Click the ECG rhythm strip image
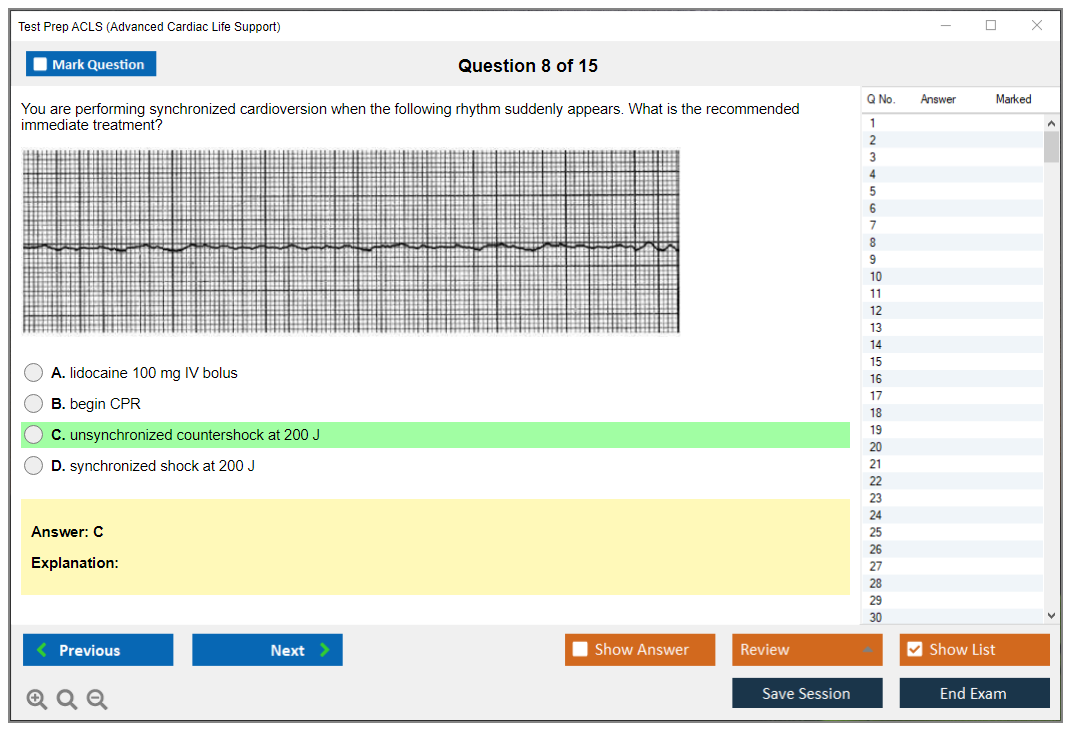Screen dimensions: 1075x735 pos(350,241)
